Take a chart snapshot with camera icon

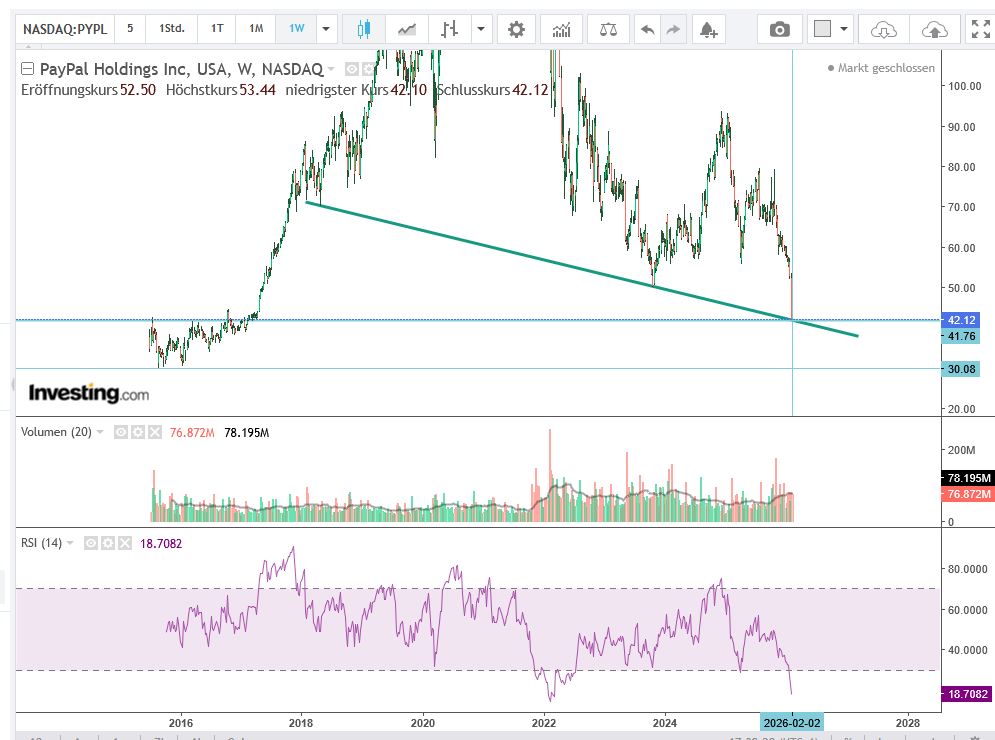point(779,29)
